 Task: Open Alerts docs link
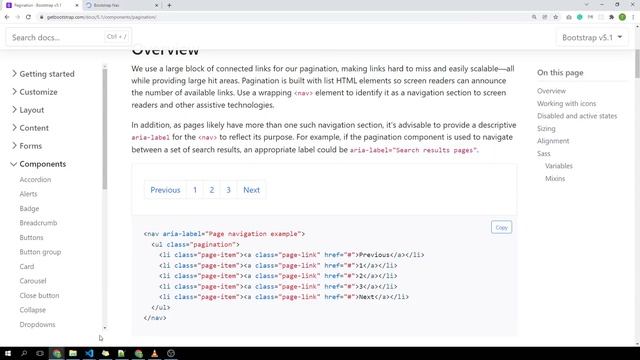click(28, 194)
